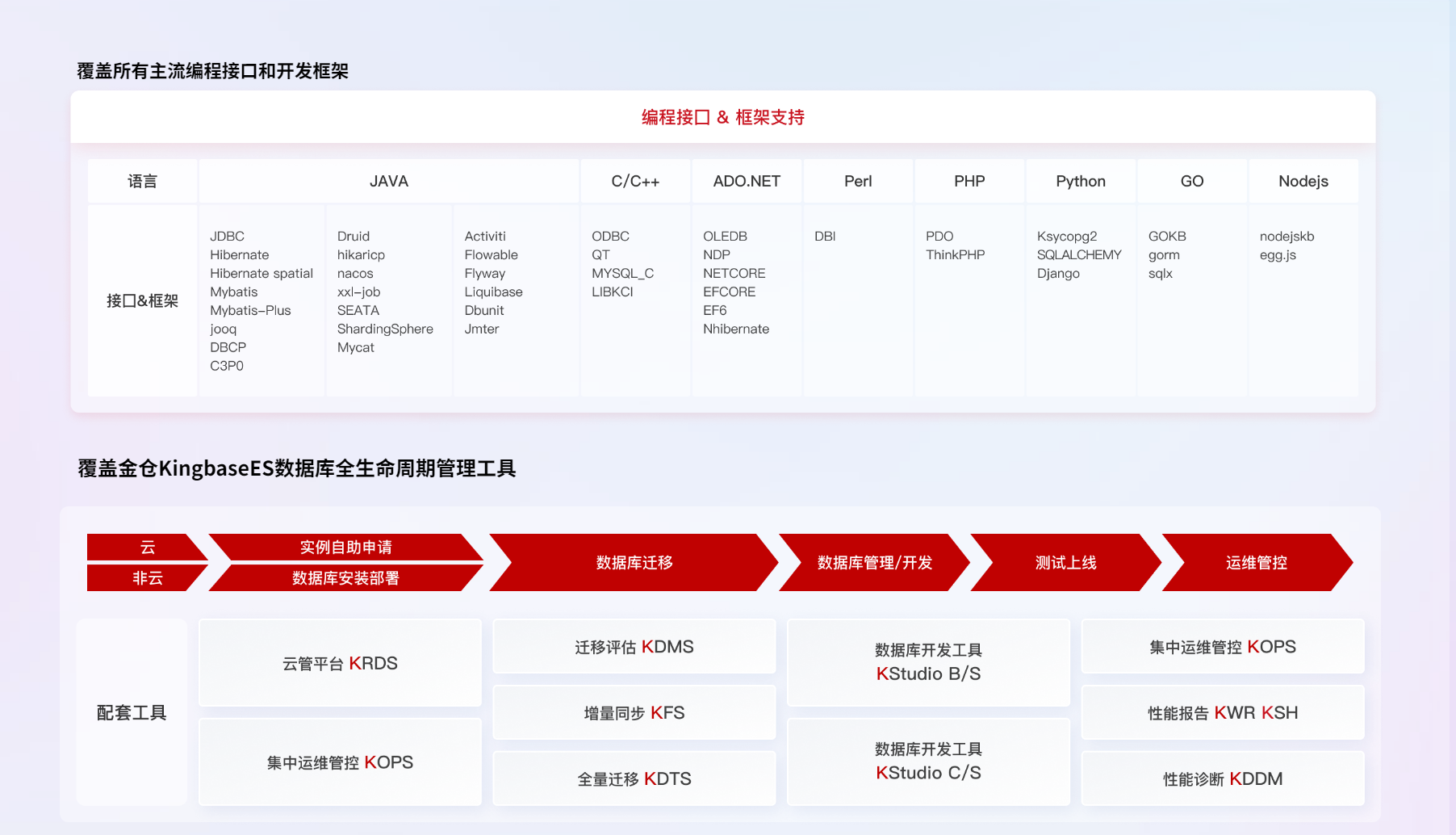Click the red '云' arrow label
The height and width of the screenshot is (835, 1456).
pyautogui.click(x=147, y=547)
